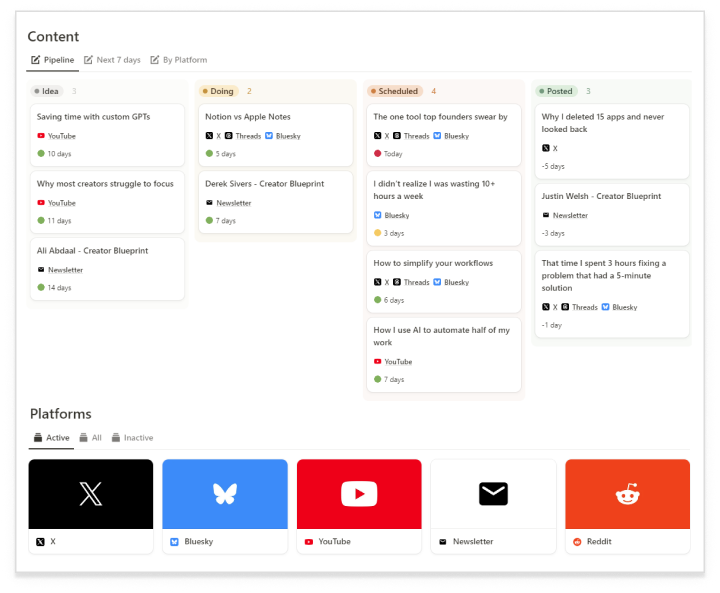Open 'Why most creators struggle to focus' card

click(107, 202)
